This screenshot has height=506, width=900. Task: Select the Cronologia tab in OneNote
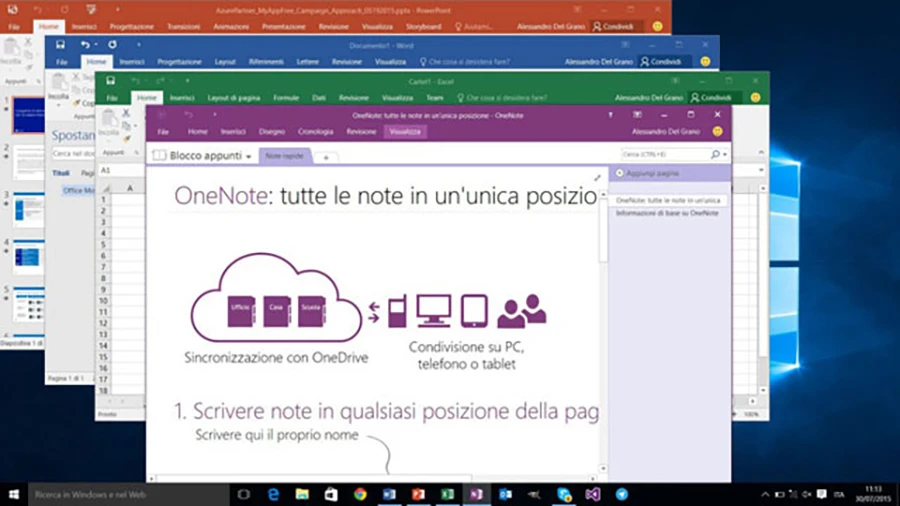pyautogui.click(x=315, y=132)
